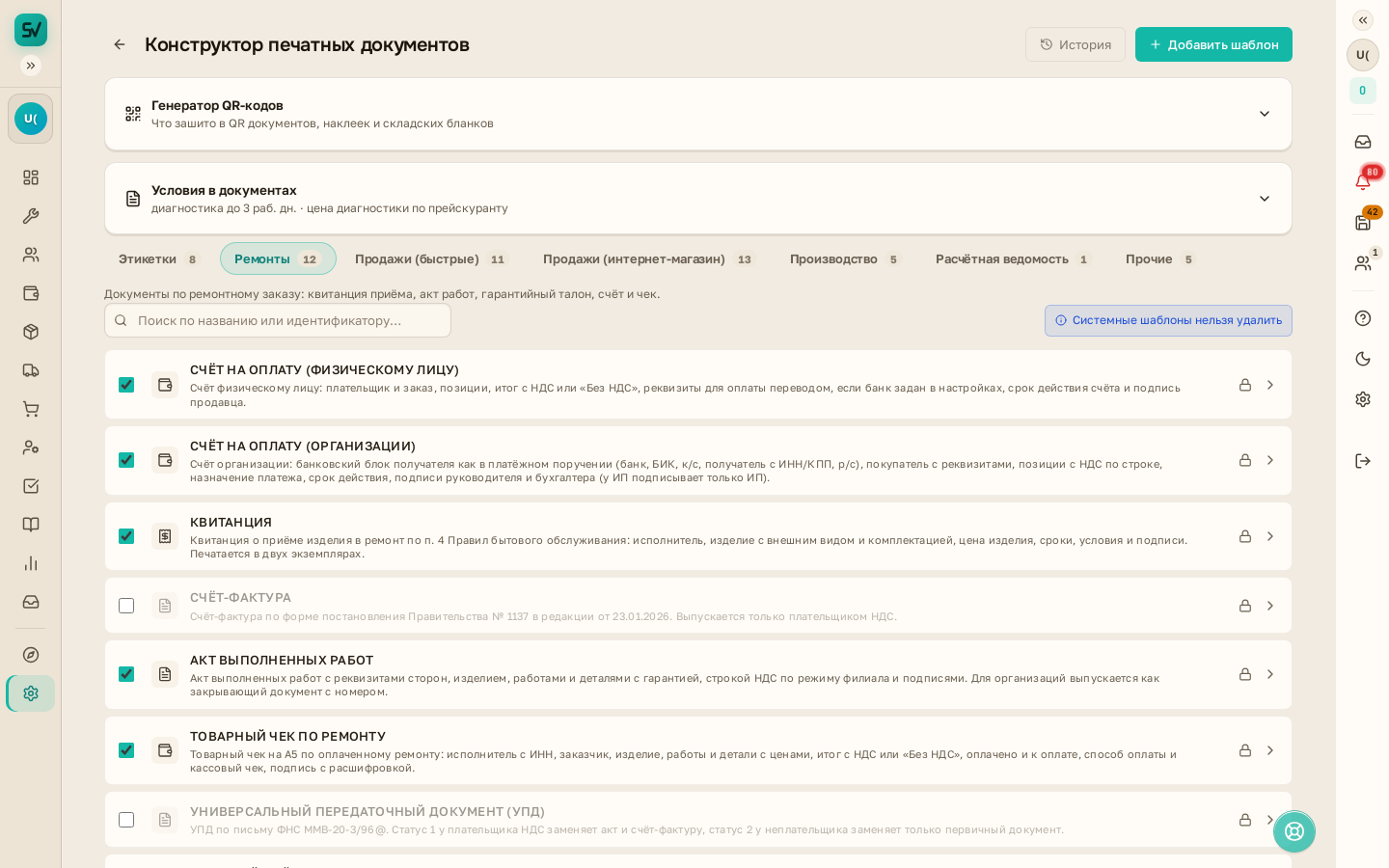Open the compass icon in left sidebar
The height and width of the screenshot is (868, 1389).
(x=31, y=655)
